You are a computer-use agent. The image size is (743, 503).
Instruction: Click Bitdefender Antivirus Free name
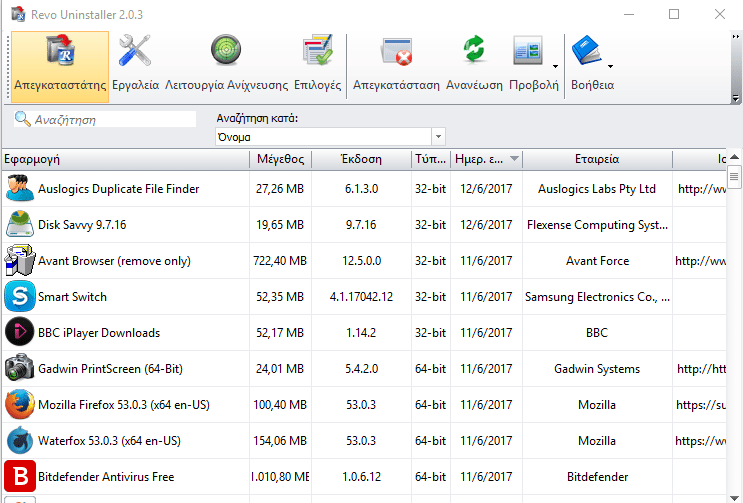click(x=106, y=477)
